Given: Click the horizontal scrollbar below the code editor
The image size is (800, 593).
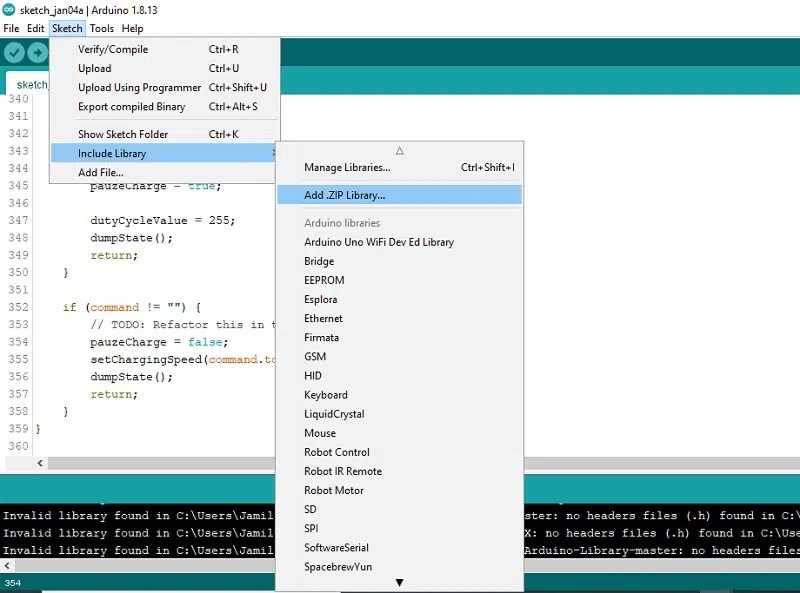Looking at the screenshot, I should [x=150, y=463].
